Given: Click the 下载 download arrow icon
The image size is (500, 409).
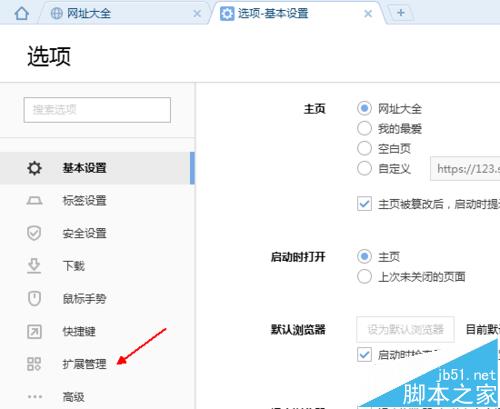Looking at the screenshot, I should 34,266.
